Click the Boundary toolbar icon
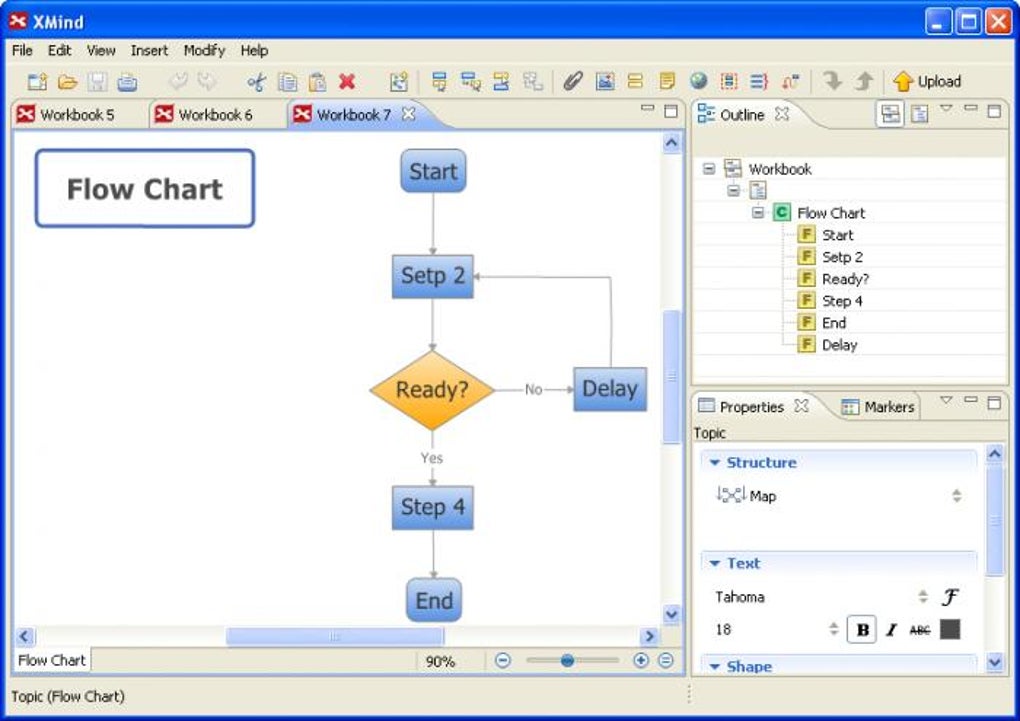1020x721 pixels. point(729,81)
